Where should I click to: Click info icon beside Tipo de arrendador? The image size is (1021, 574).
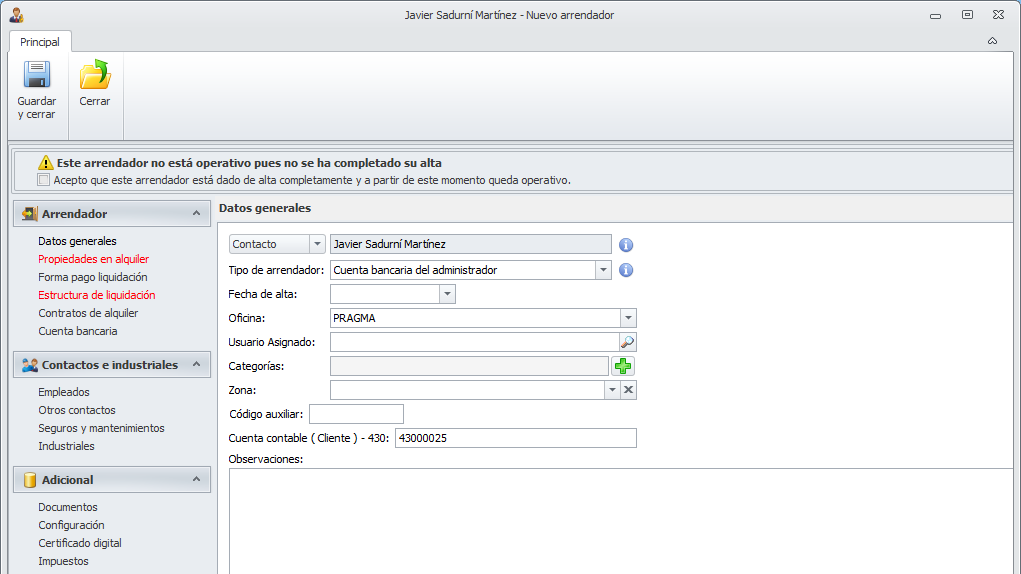[x=627, y=270]
